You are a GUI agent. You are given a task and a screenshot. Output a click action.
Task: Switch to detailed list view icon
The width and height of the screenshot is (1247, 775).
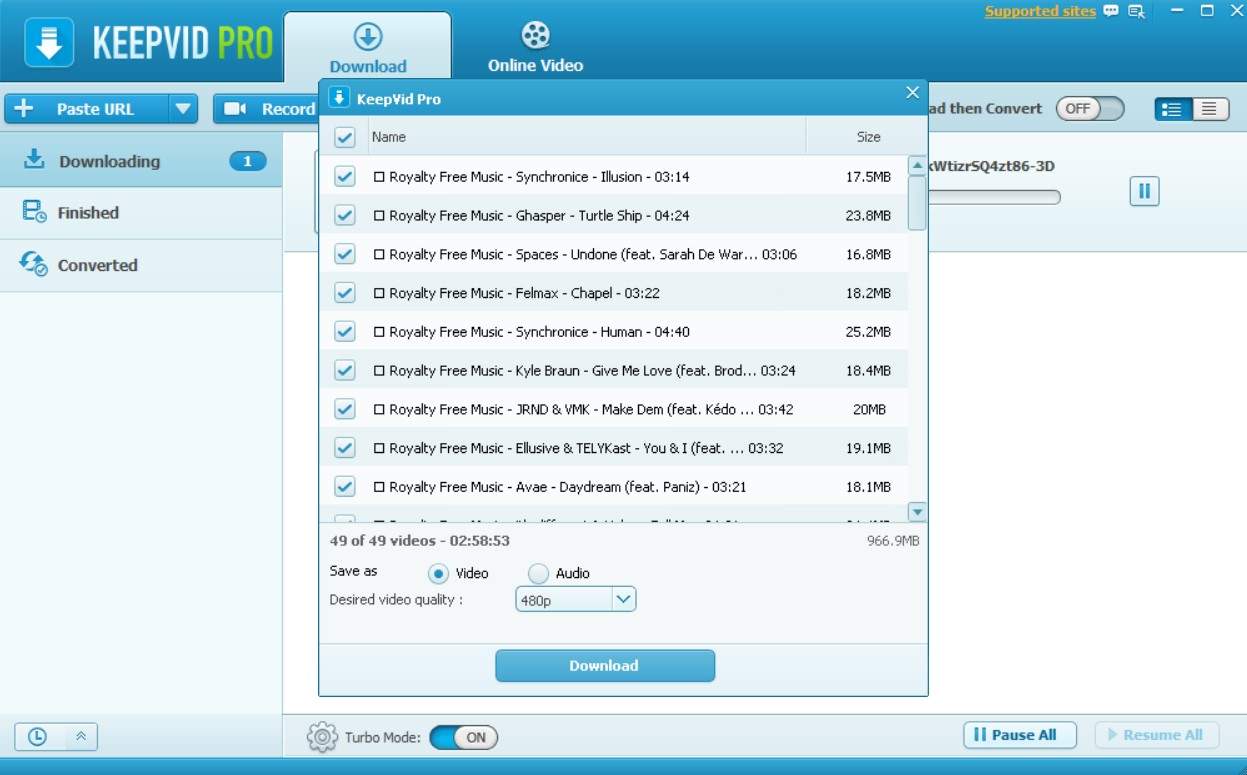point(1173,109)
